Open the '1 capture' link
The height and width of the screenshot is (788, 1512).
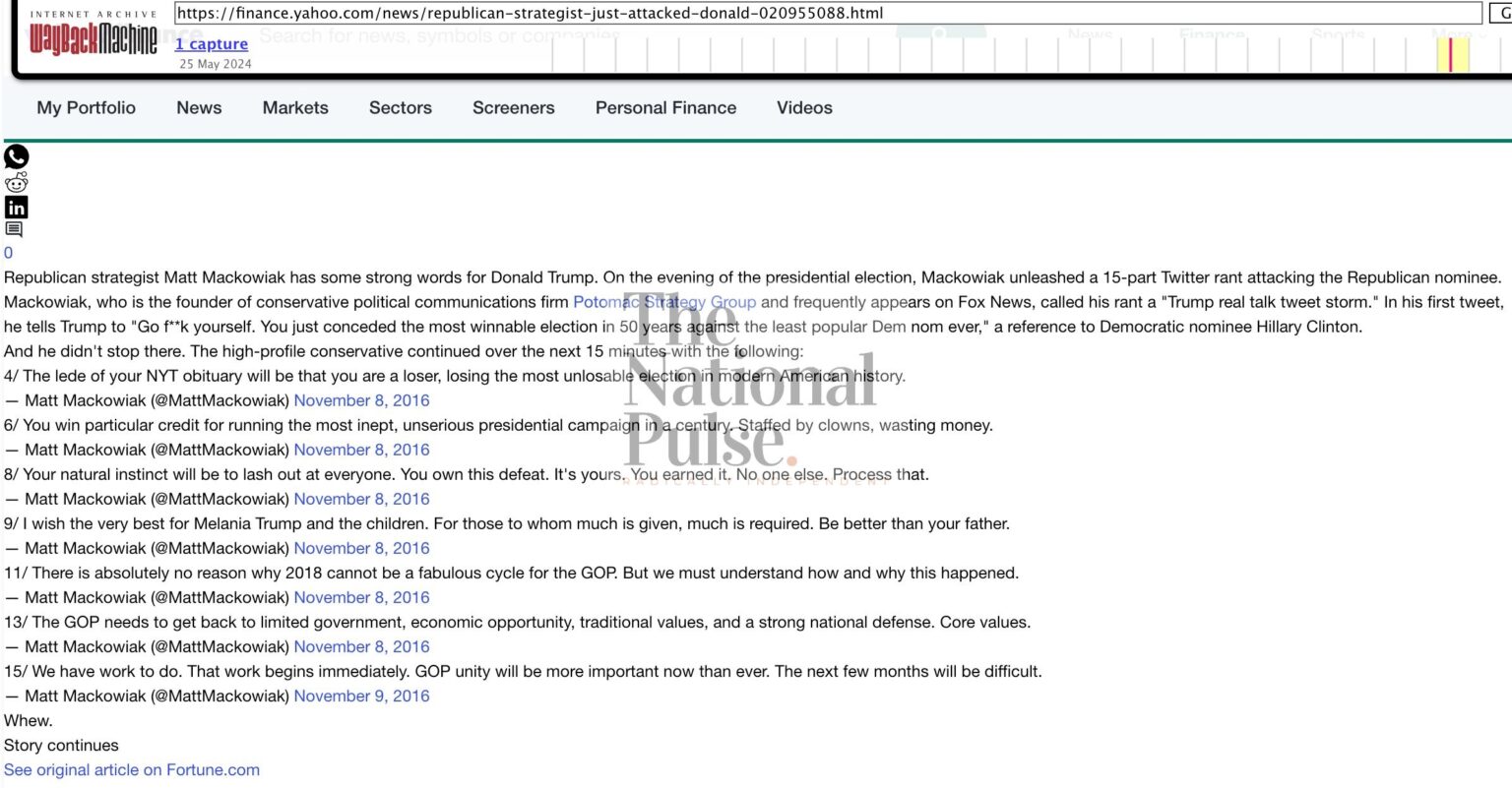[x=212, y=44]
